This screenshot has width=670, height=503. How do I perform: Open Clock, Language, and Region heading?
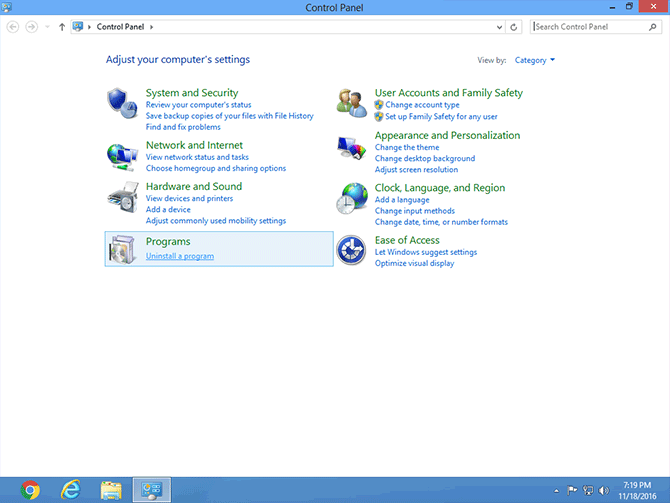(x=440, y=188)
